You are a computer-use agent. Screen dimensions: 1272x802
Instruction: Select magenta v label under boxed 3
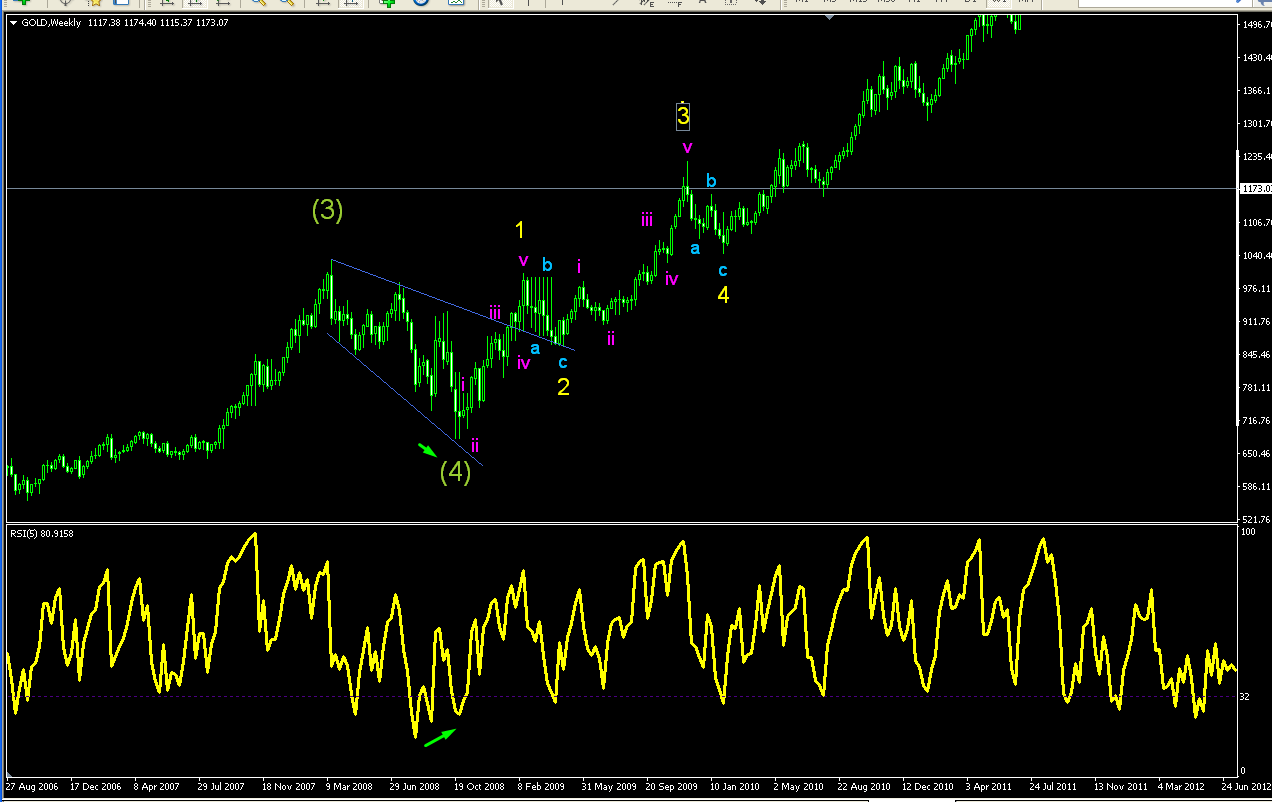pos(687,148)
